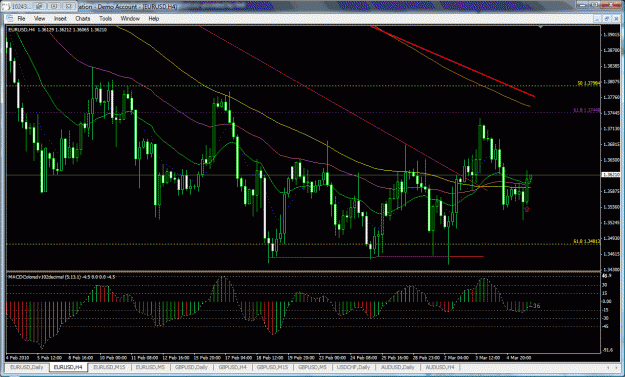625x377 pixels.
Task: Click the 2 Mar 04:00 time label
Action: (457, 358)
